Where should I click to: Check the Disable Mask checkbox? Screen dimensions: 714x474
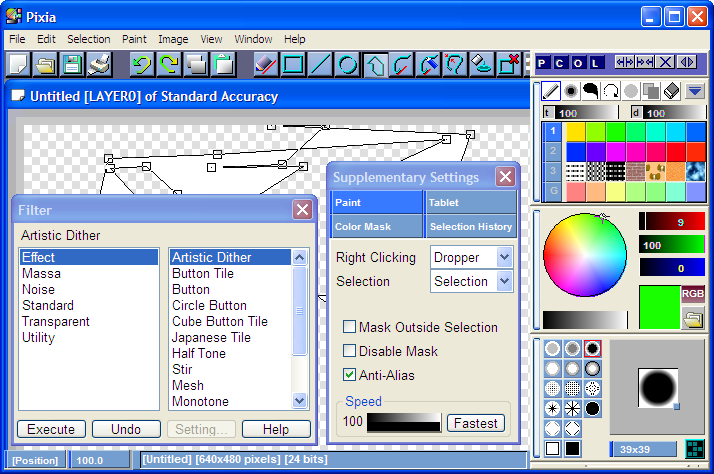(349, 351)
